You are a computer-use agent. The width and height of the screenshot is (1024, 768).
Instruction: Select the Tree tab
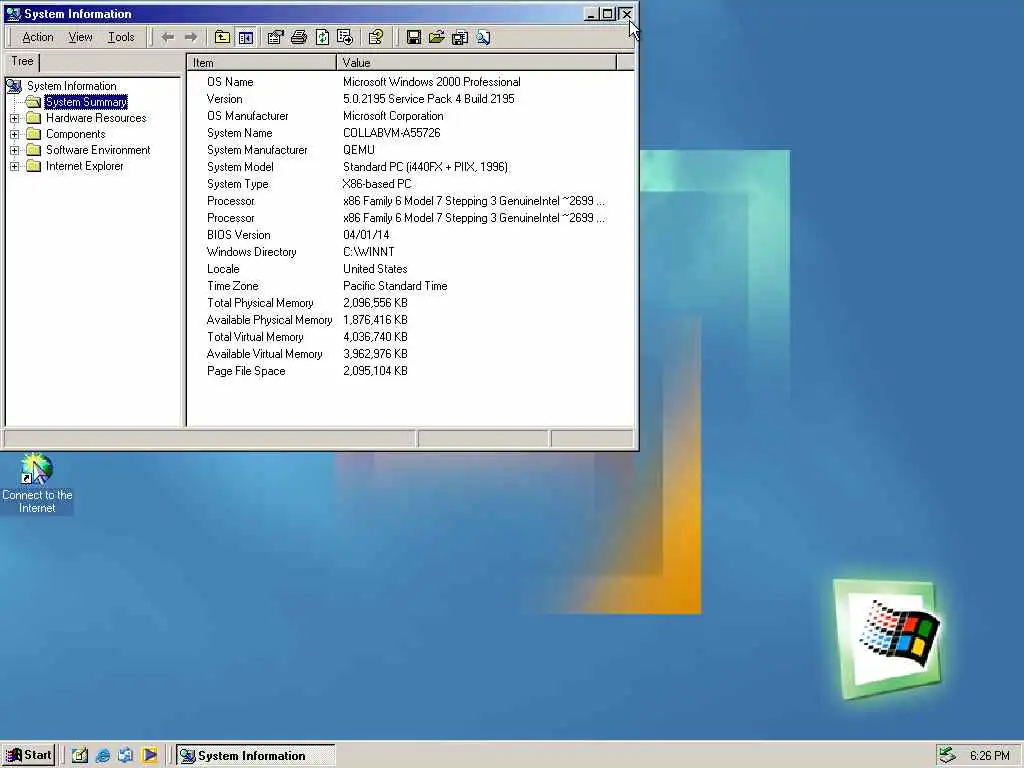[22, 61]
